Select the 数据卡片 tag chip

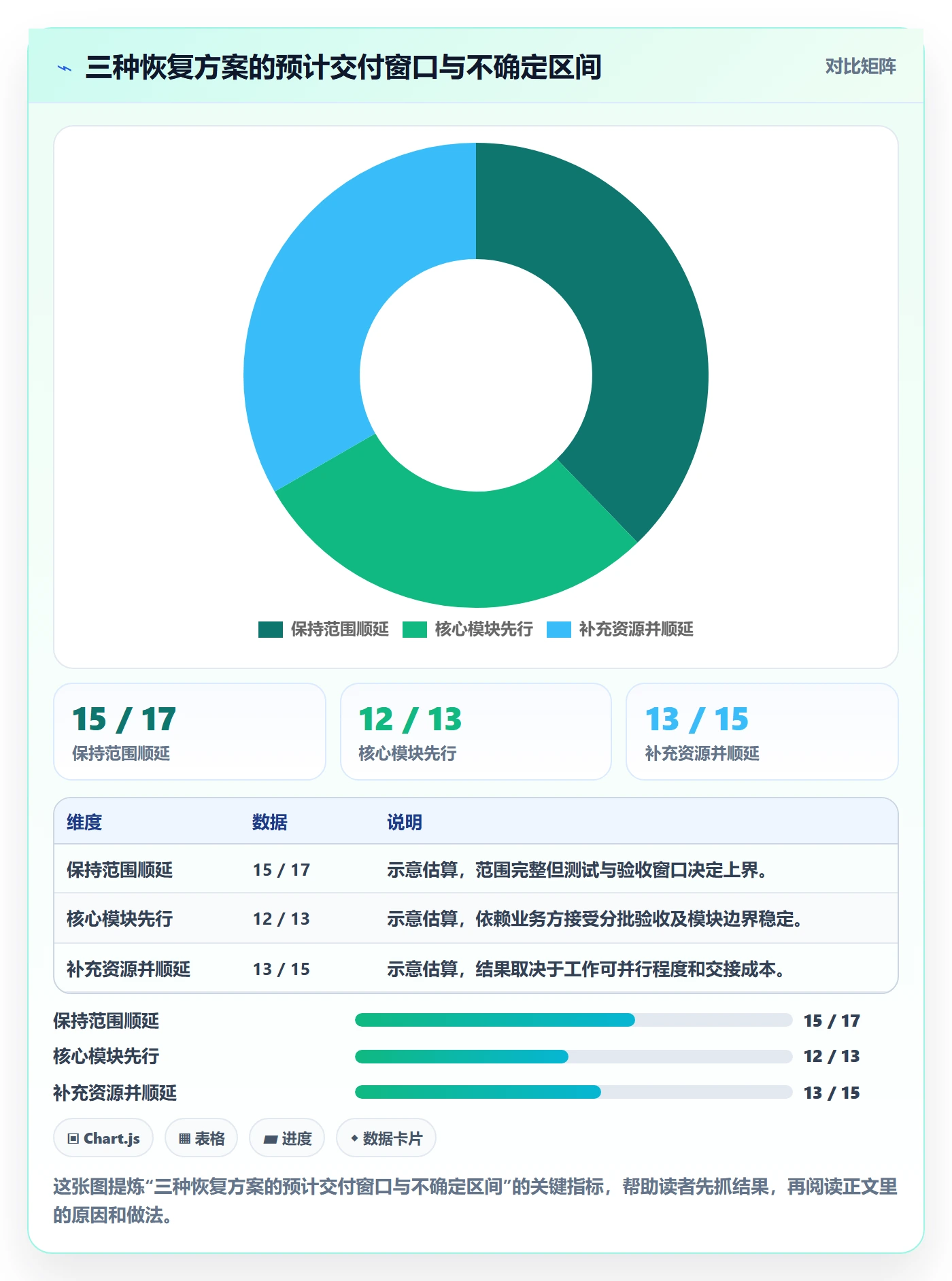[x=386, y=1138]
